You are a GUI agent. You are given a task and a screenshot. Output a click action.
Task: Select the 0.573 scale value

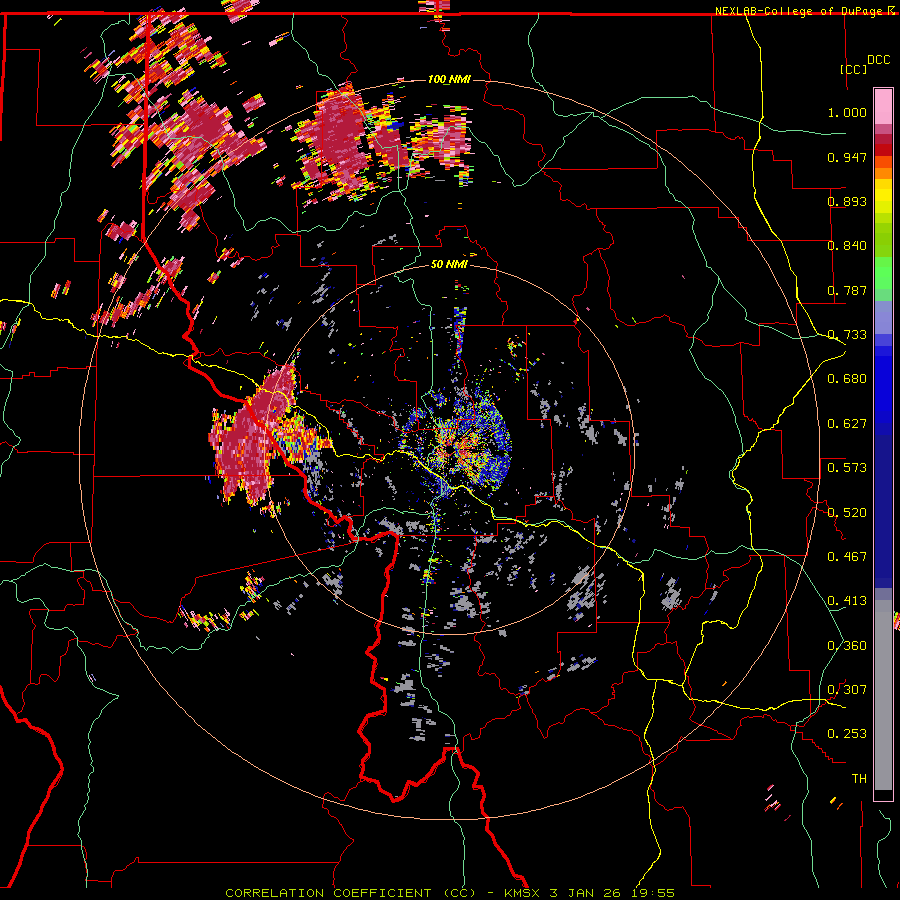[847, 468]
